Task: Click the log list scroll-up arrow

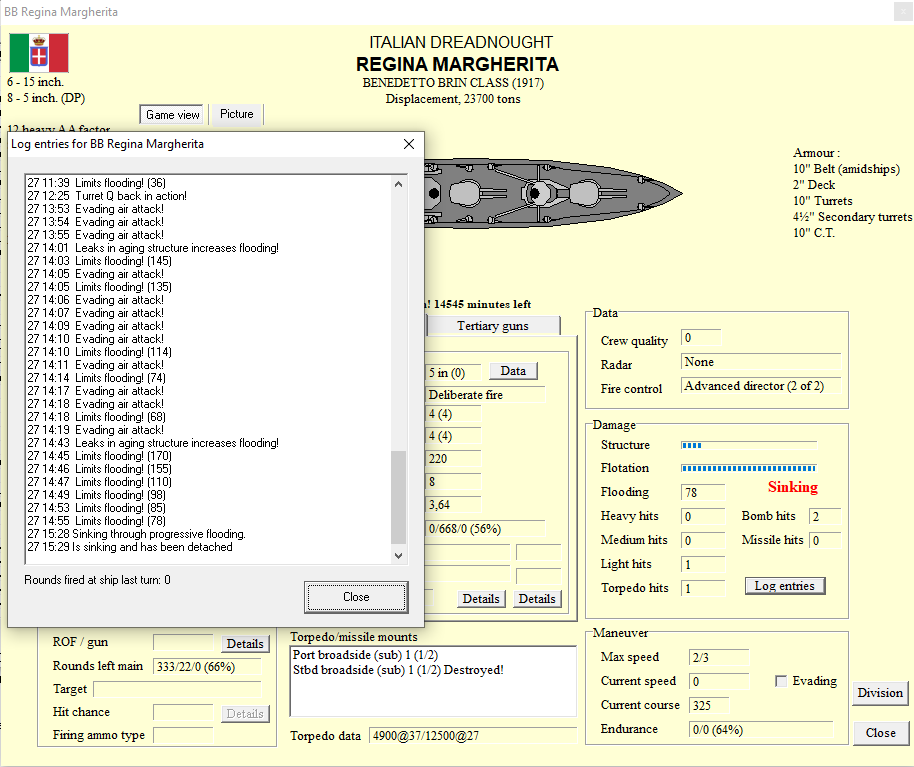Action: [399, 184]
